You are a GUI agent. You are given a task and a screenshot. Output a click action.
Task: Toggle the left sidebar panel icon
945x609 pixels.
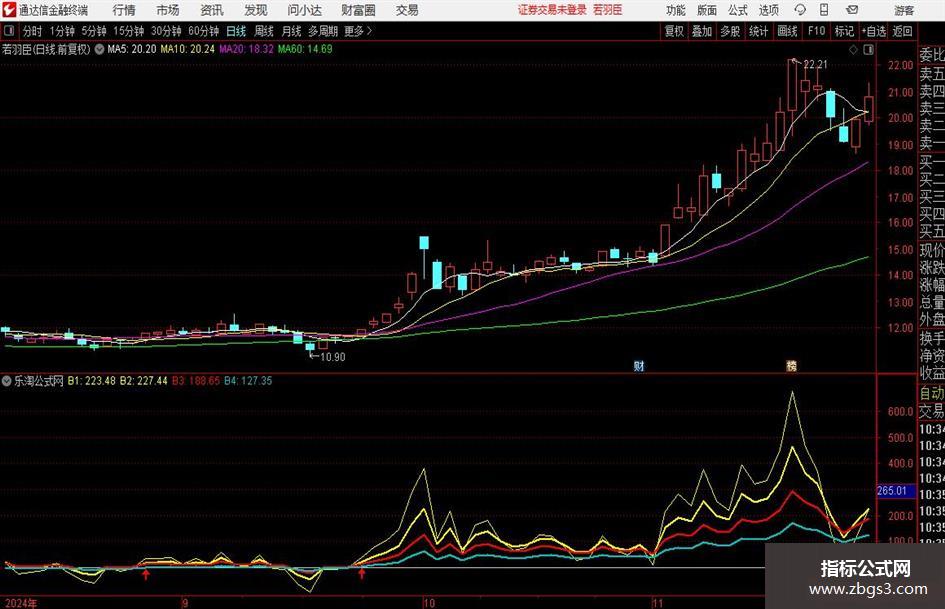point(8,31)
